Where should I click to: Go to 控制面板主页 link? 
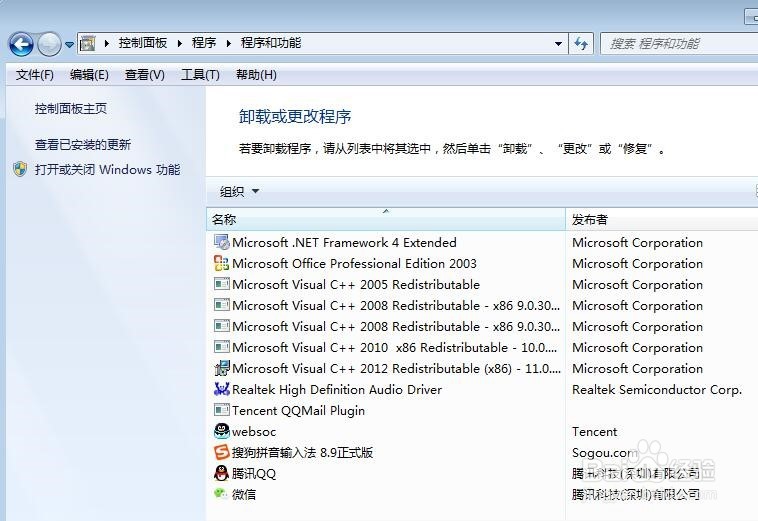[71, 108]
